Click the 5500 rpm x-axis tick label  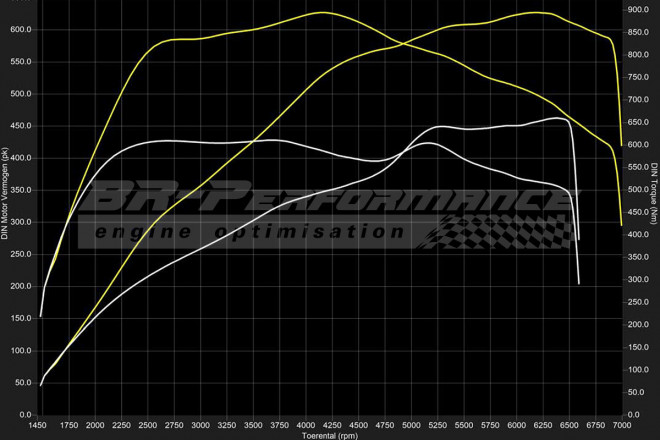pos(463,424)
